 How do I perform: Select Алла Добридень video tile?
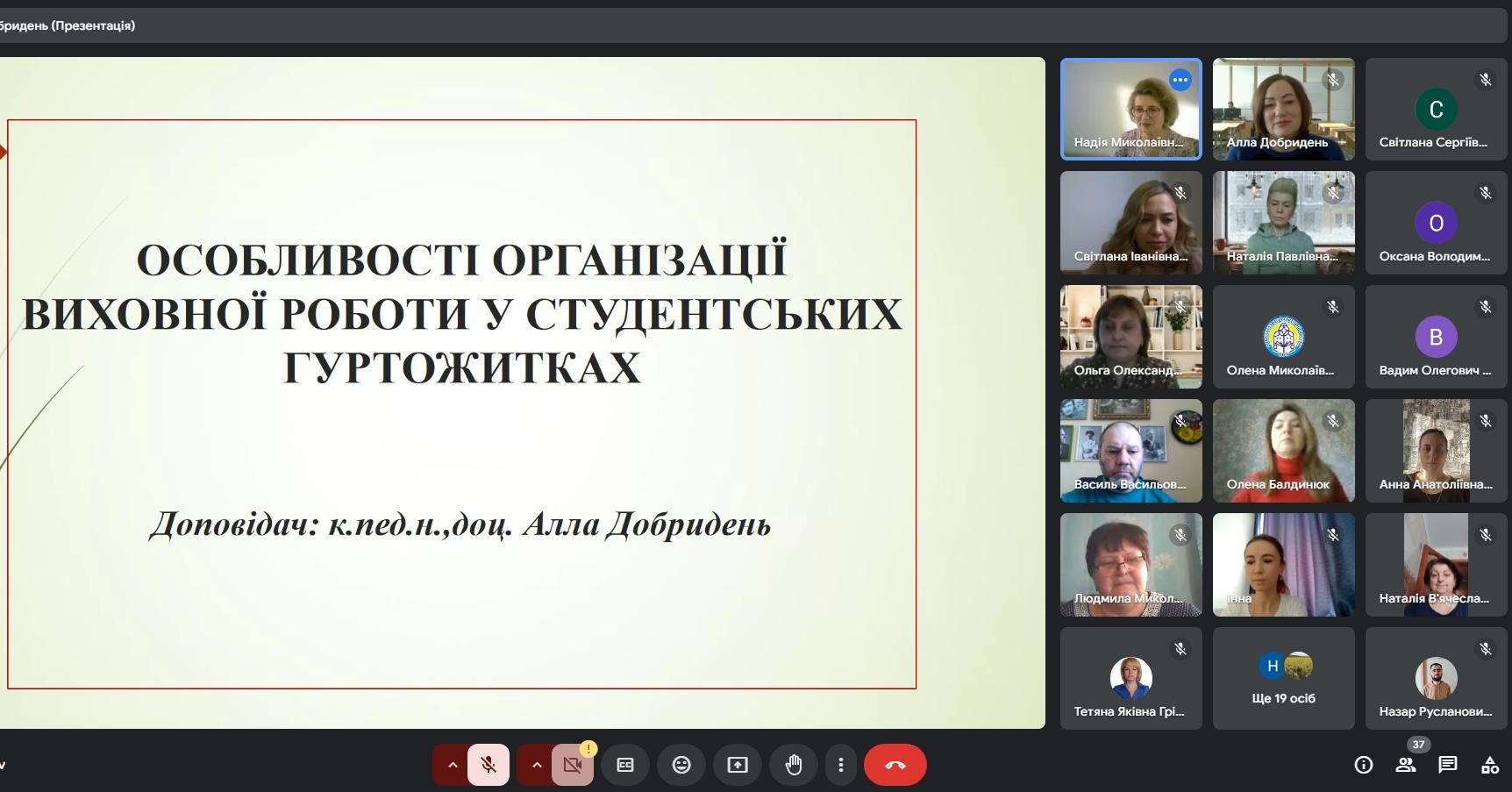pyautogui.click(x=1284, y=109)
